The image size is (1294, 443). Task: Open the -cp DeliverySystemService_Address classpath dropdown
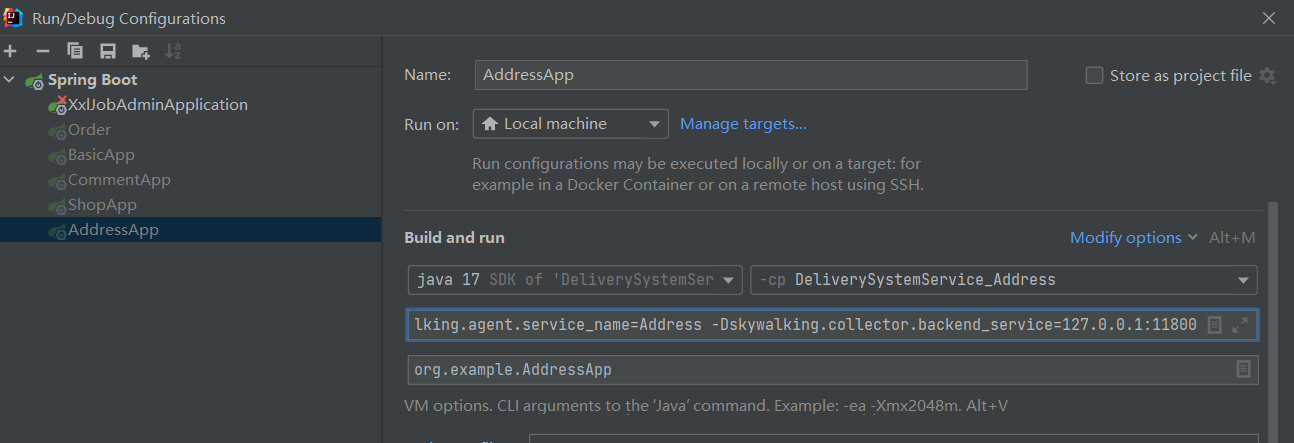click(x=1003, y=280)
